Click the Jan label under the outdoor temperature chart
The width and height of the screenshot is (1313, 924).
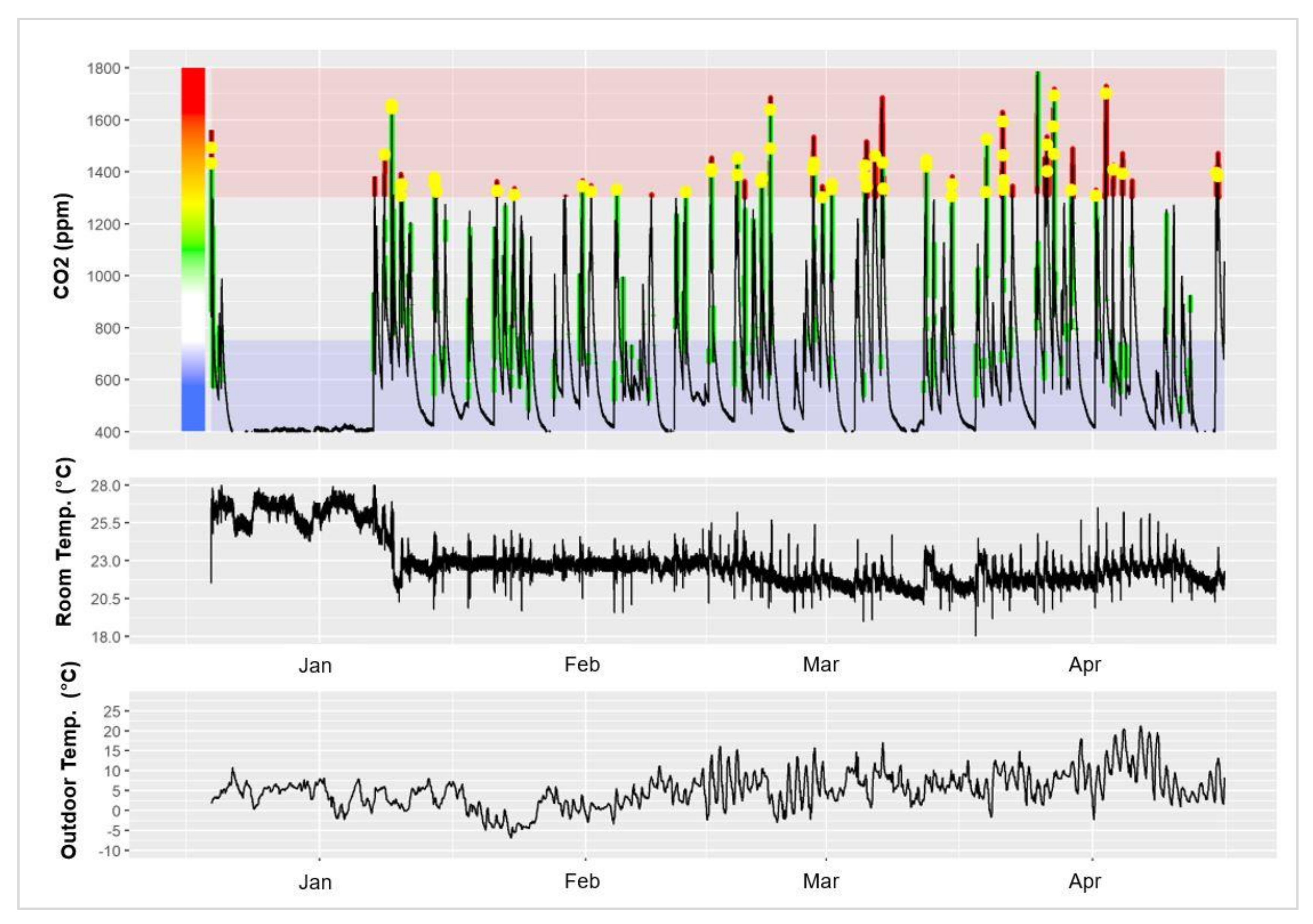[x=314, y=882]
